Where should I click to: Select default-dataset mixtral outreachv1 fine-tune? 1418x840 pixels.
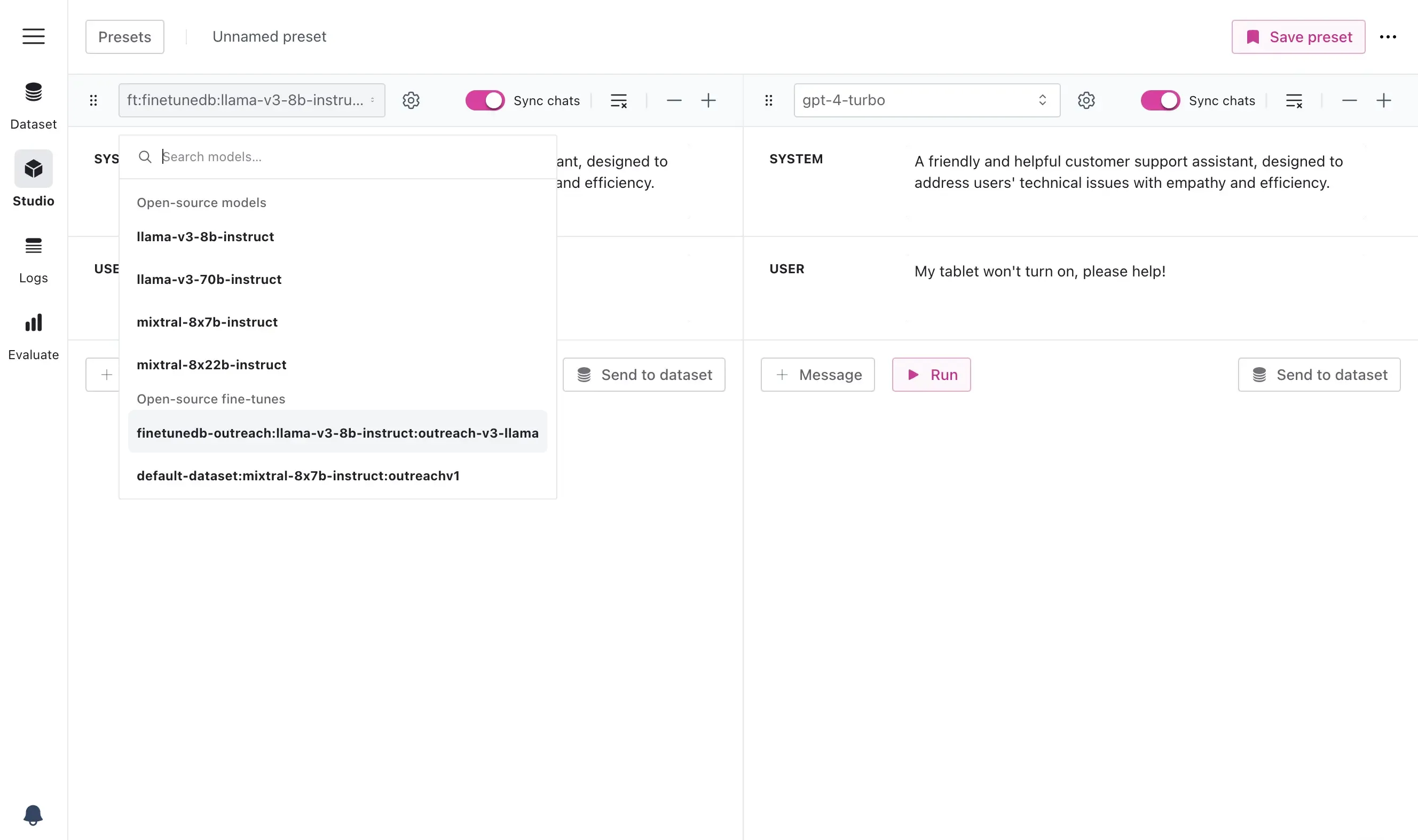pyautogui.click(x=298, y=476)
